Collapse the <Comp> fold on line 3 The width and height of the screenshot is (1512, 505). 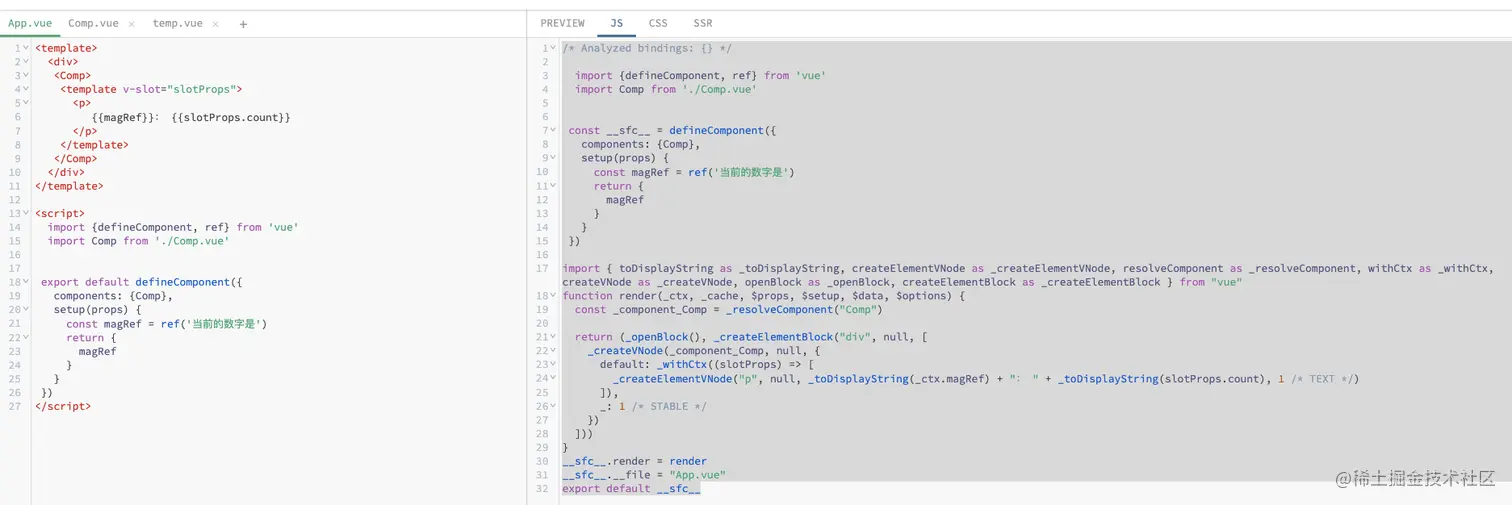[x=26, y=75]
